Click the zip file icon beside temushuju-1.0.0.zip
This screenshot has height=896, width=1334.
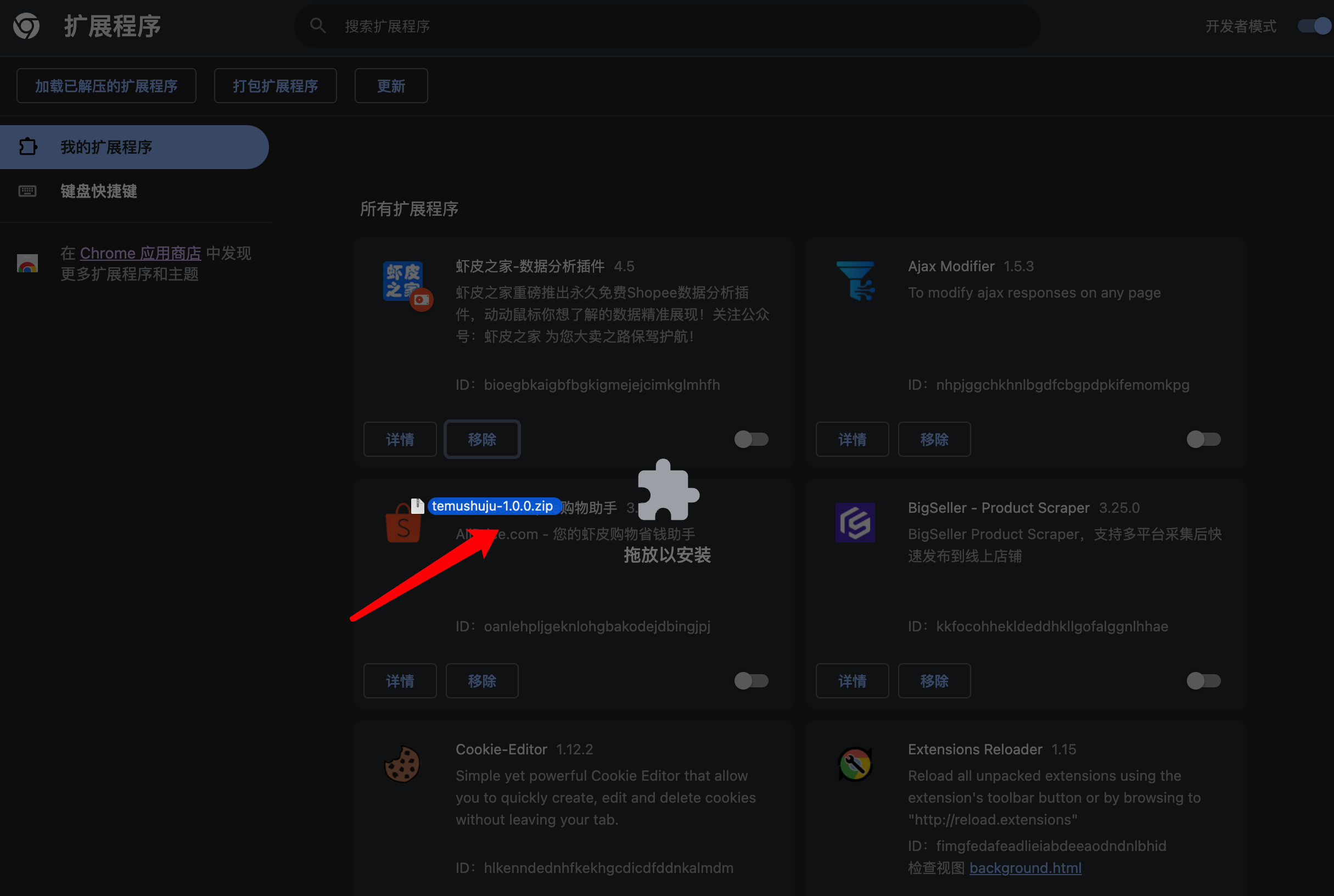click(418, 505)
